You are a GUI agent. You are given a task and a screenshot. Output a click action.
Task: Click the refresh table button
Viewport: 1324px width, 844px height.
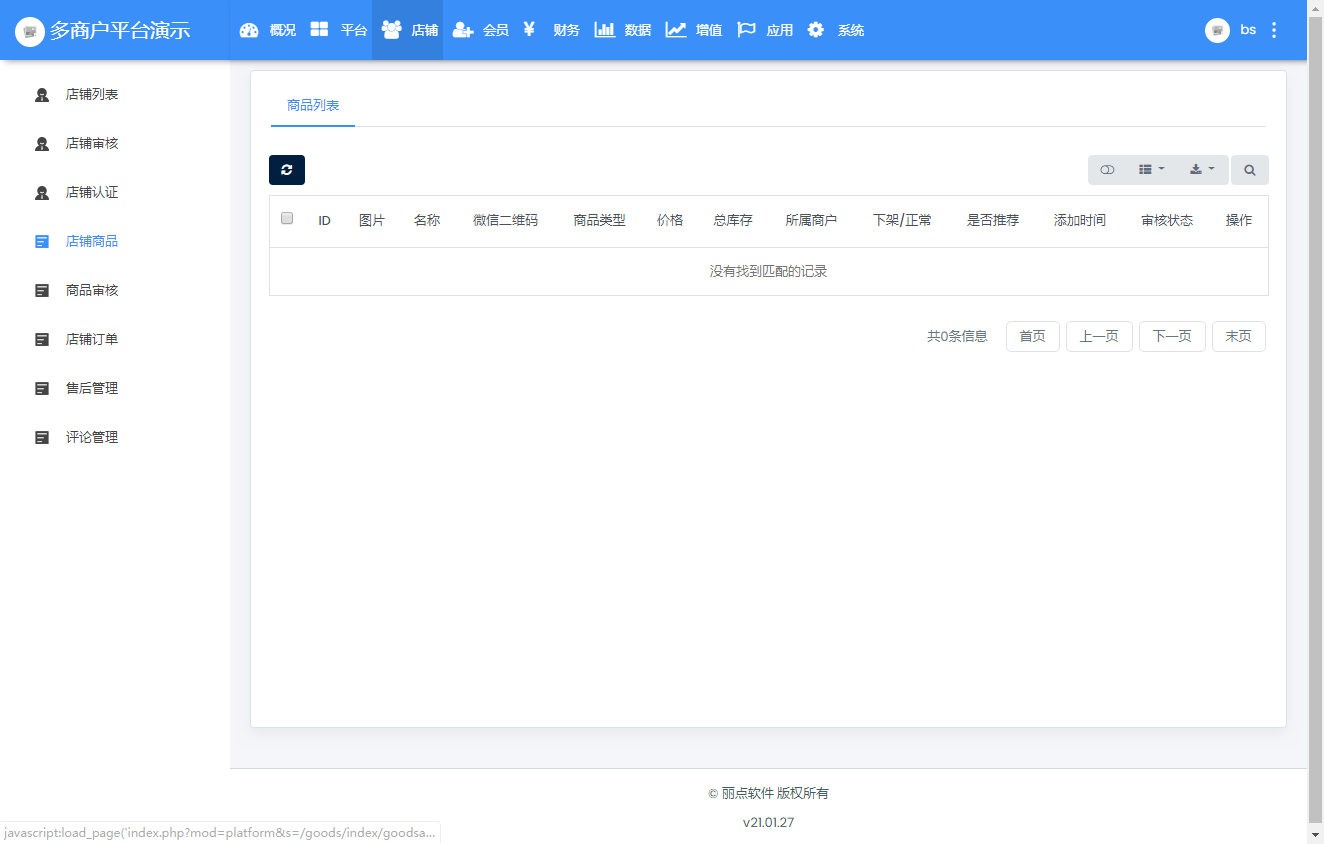(287, 170)
